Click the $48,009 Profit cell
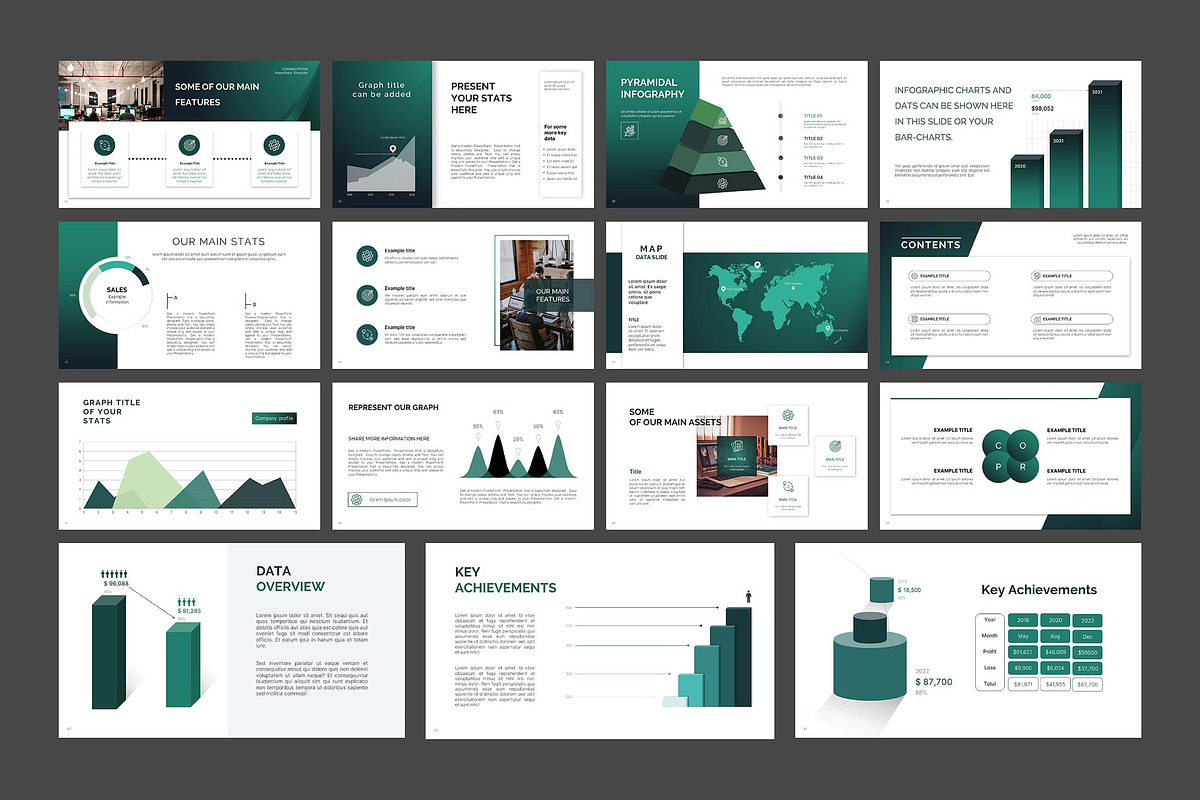 [1055, 652]
